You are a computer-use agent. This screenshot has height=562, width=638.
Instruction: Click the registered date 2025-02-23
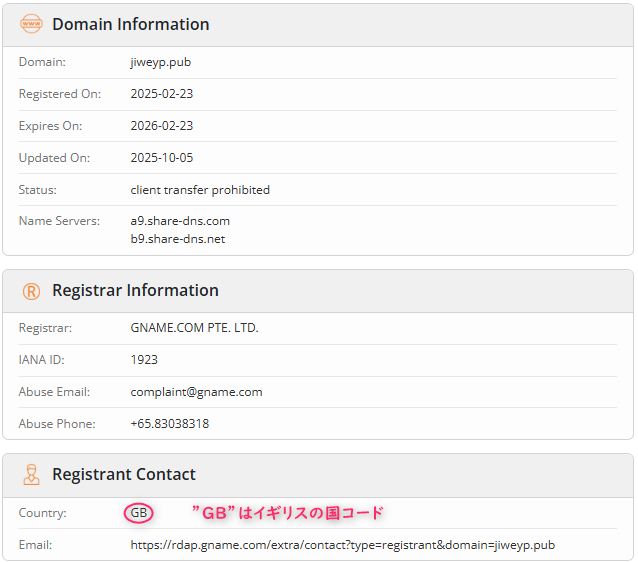[x=162, y=94]
